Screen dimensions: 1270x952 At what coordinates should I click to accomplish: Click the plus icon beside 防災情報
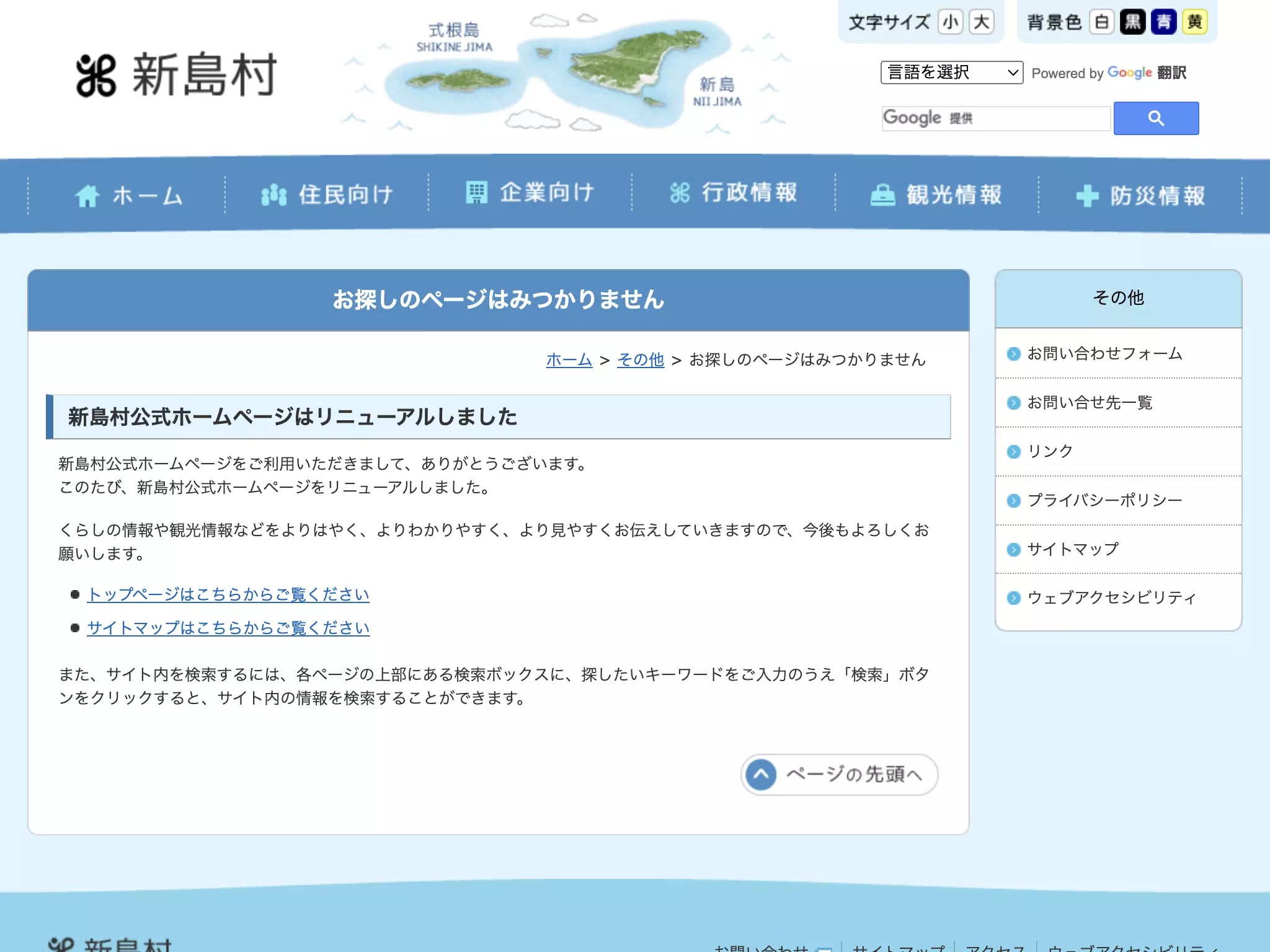(x=1087, y=196)
